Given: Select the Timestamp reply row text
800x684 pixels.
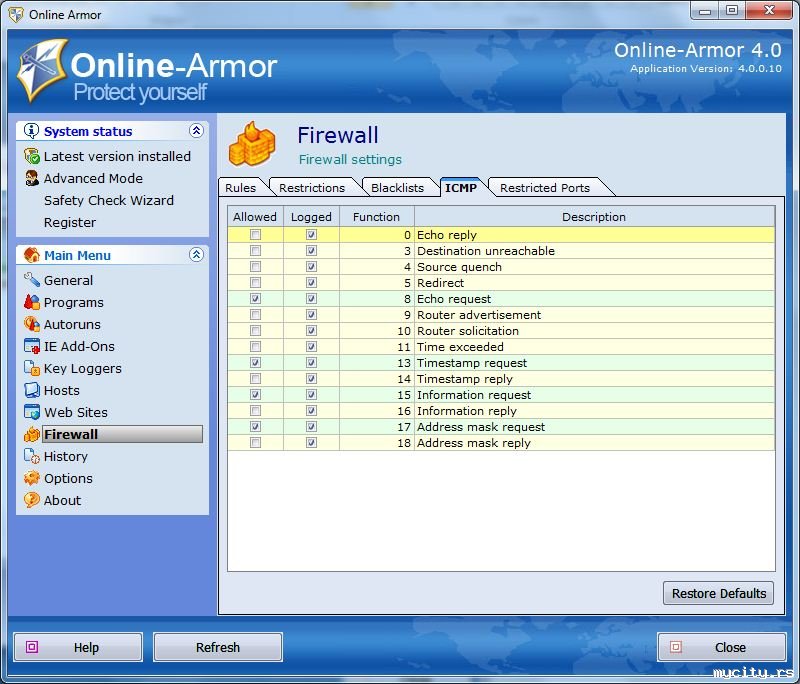Looking at the screenshot, I should 465,379.
